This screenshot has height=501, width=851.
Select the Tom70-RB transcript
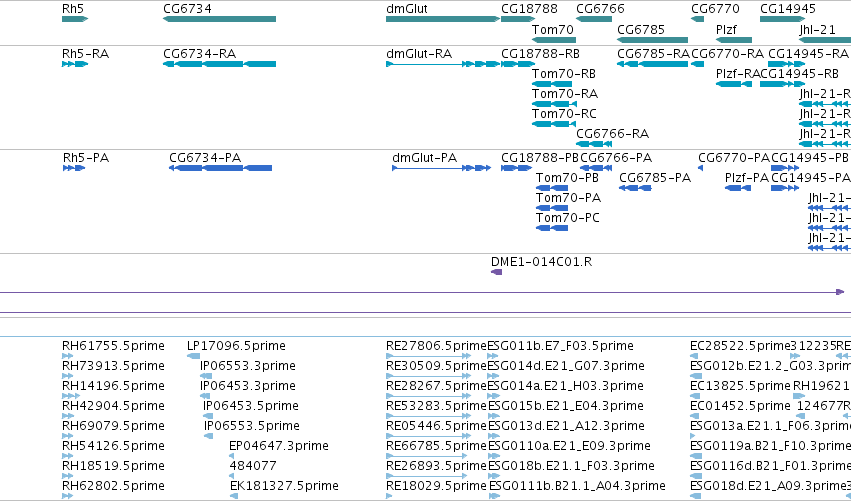click(x=552, y=84)
